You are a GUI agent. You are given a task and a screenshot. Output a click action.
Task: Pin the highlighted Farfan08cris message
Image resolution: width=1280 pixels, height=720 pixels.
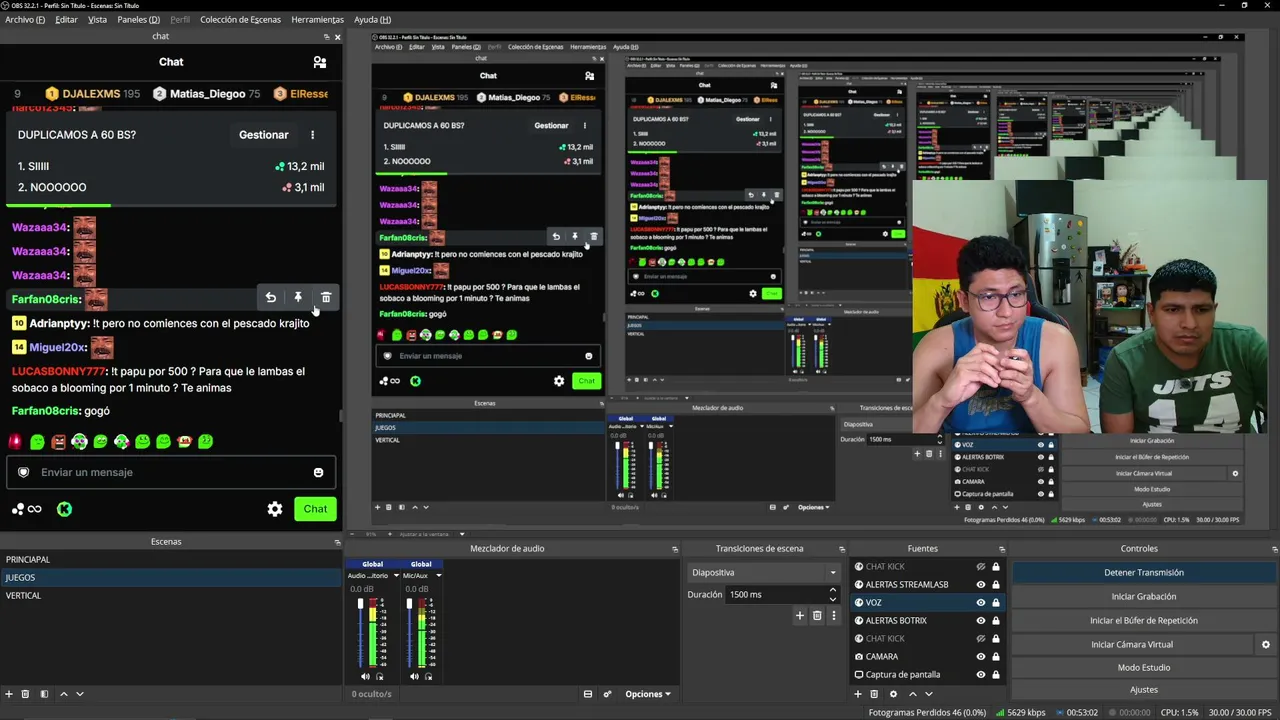click(x=298, y=297)
